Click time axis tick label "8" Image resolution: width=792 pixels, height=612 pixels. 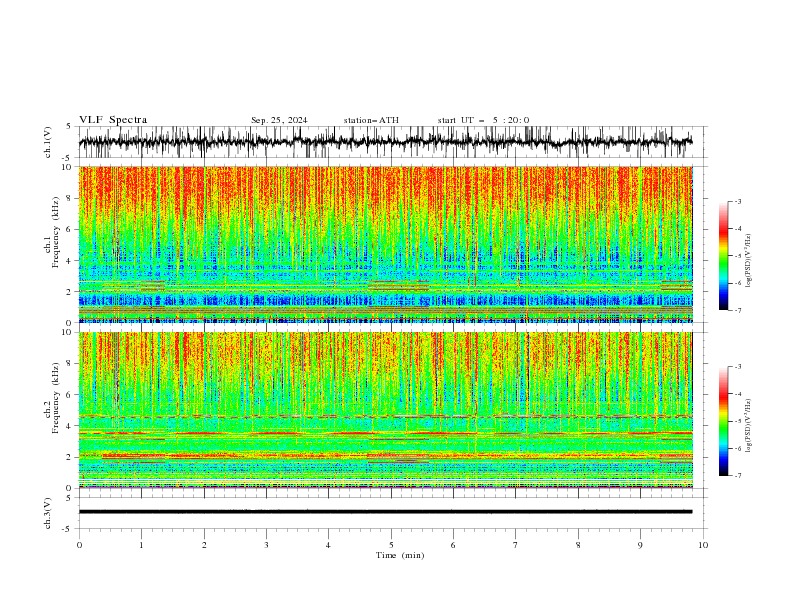pyautogui.click(x=578, y=545)
